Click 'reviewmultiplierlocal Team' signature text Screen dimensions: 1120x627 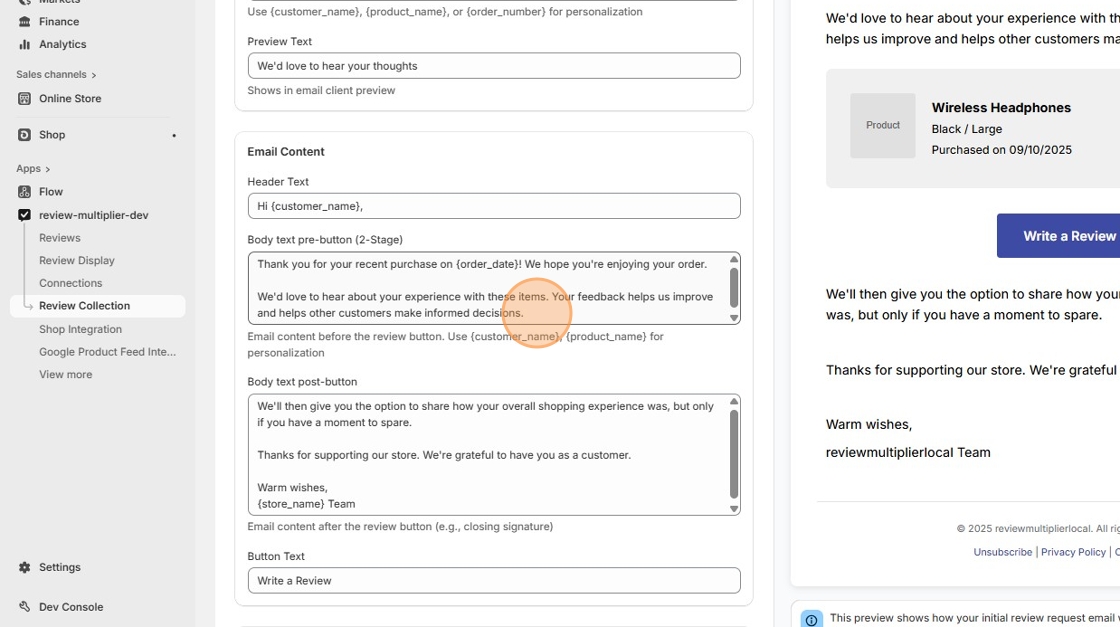point(908,452)
